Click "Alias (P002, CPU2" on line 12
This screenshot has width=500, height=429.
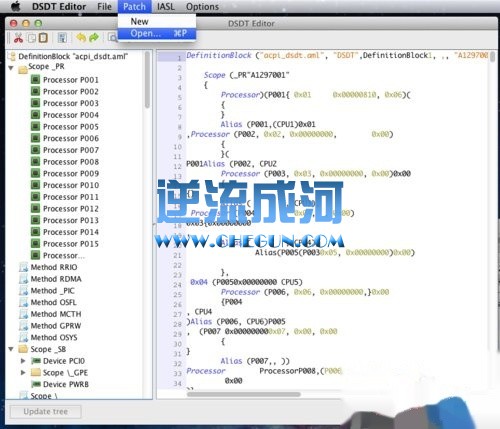pyautogui.click(x=240, y=164)
